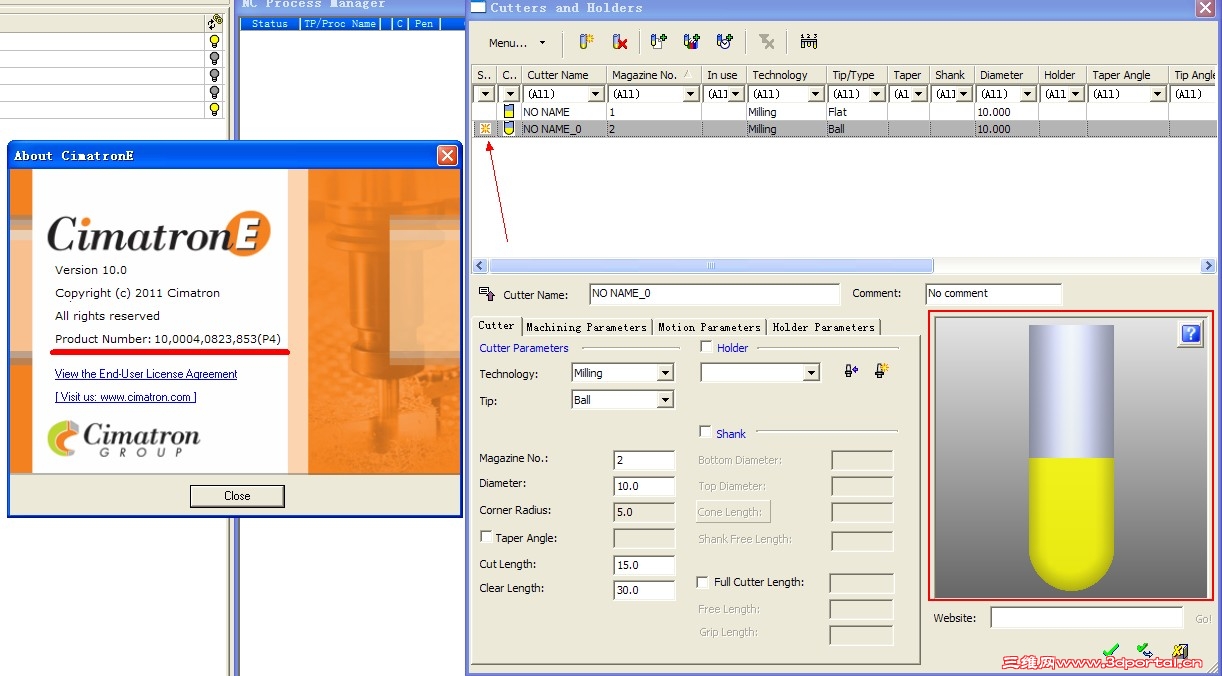The image size is (1222, 676).
Task: Click the blue question mark help icon
Action: coord(1190,335)
